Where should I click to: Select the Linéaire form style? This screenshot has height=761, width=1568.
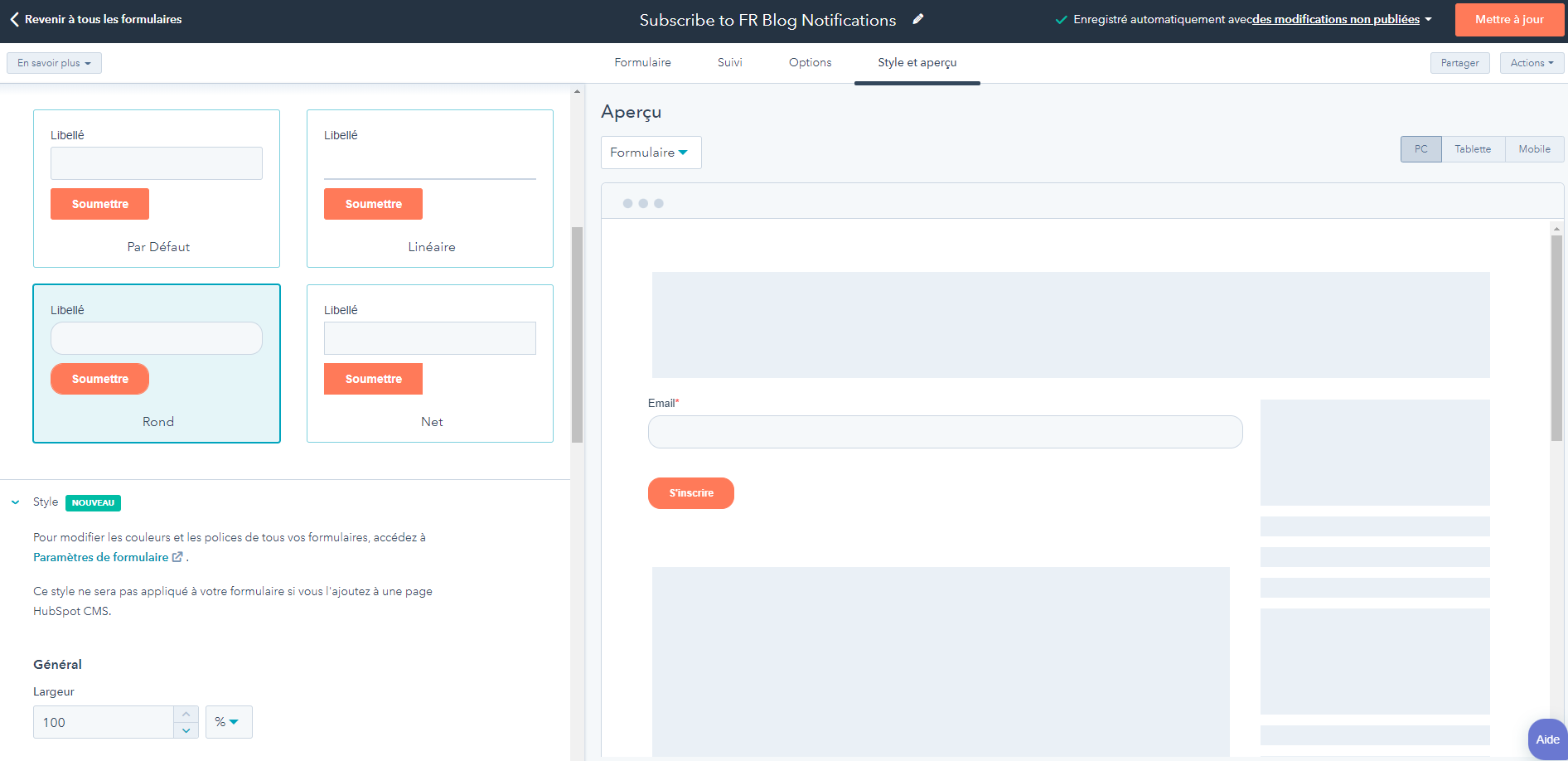pos(430,188)
